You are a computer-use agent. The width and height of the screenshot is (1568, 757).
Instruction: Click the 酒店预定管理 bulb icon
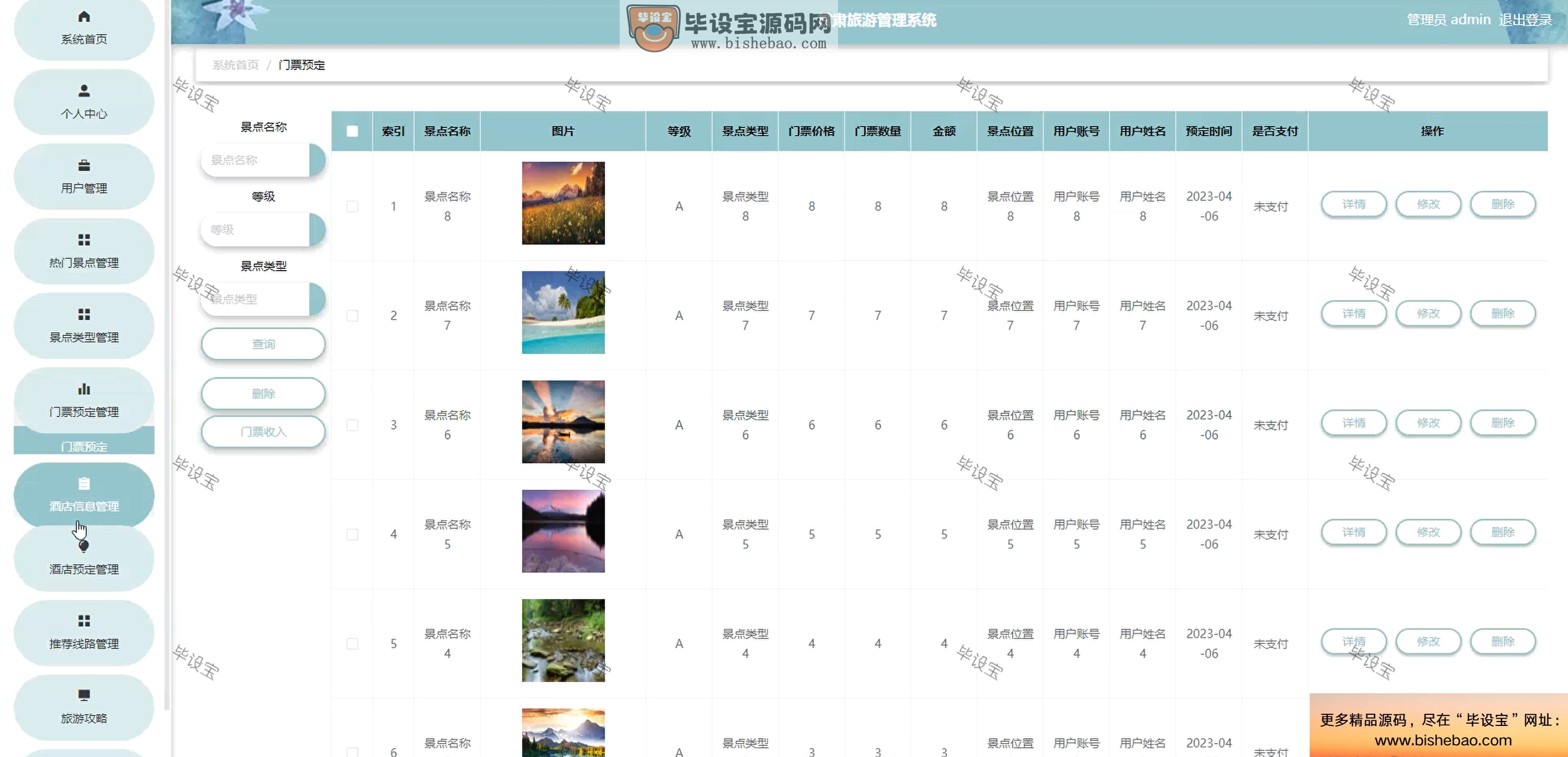84,546
